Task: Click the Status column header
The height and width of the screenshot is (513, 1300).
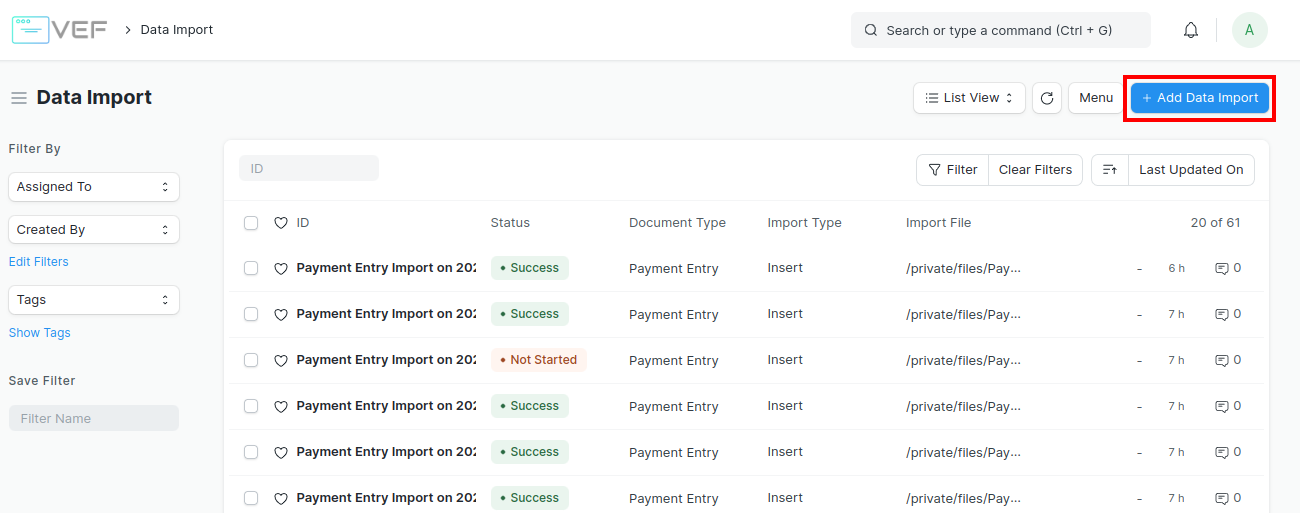Action: (x=510, y=223)
